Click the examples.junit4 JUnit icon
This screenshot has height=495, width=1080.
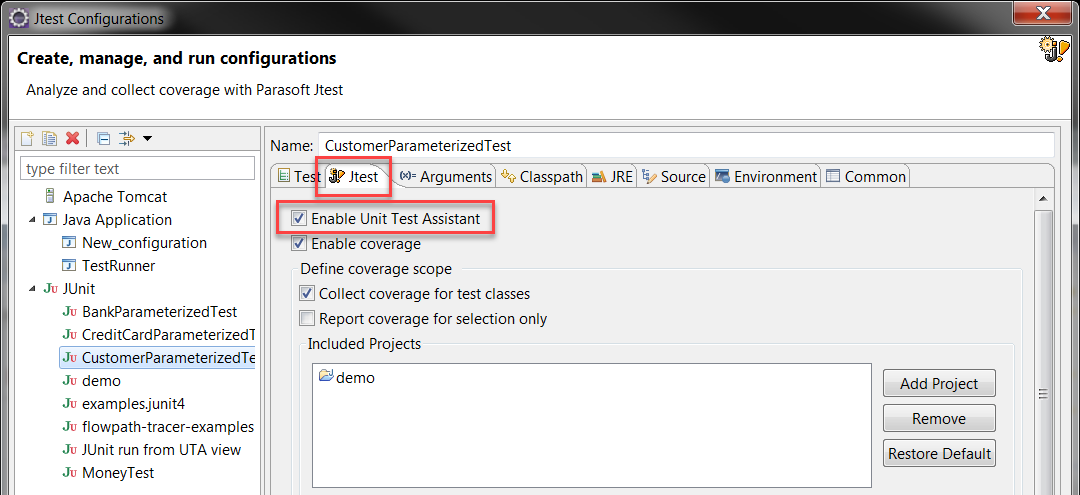pos(69,403)
